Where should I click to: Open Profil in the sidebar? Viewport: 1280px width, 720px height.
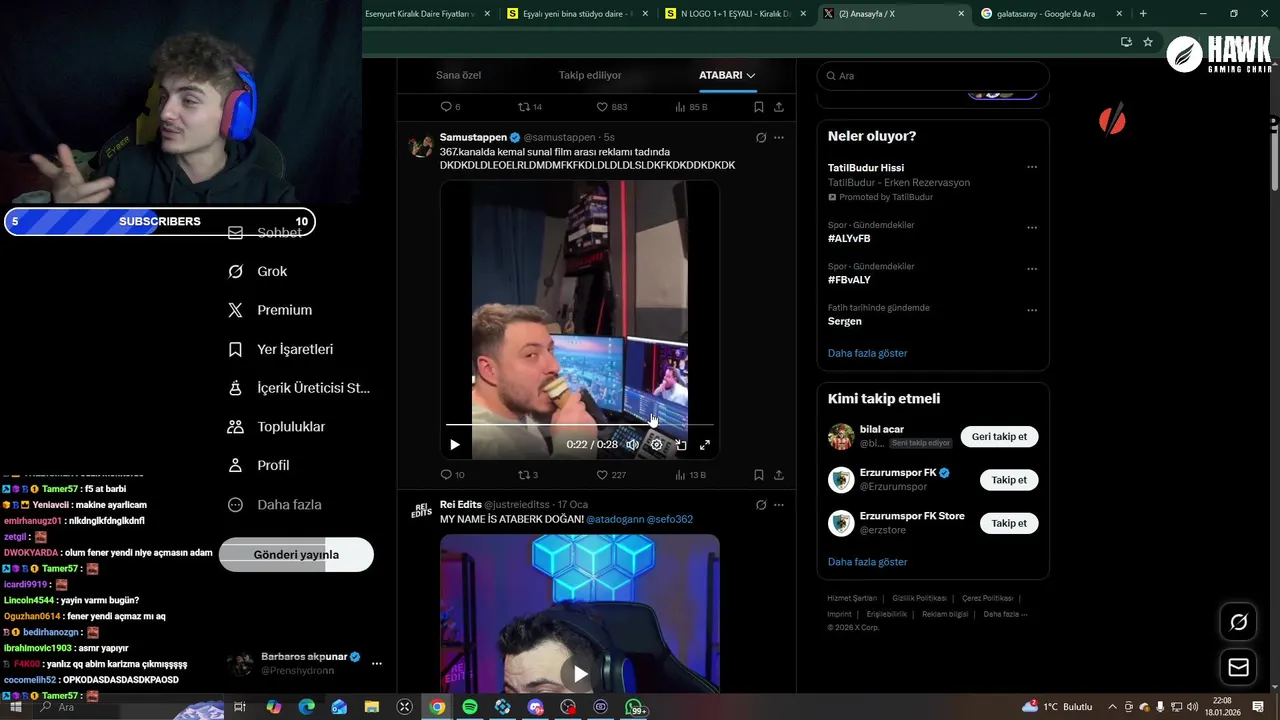[259, 466]
